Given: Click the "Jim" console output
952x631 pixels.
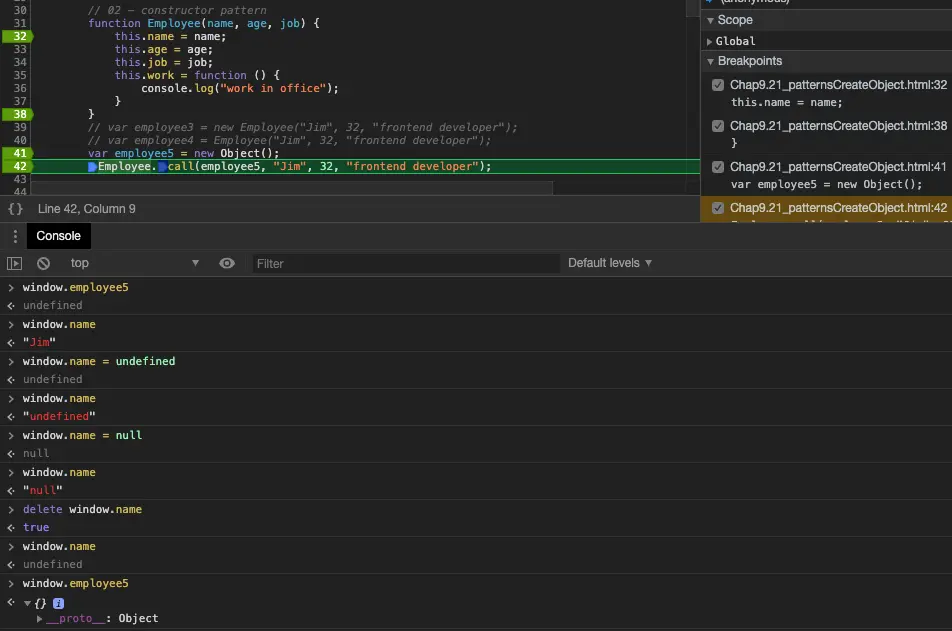Looking at the screenshot, I should click(39, 343).
